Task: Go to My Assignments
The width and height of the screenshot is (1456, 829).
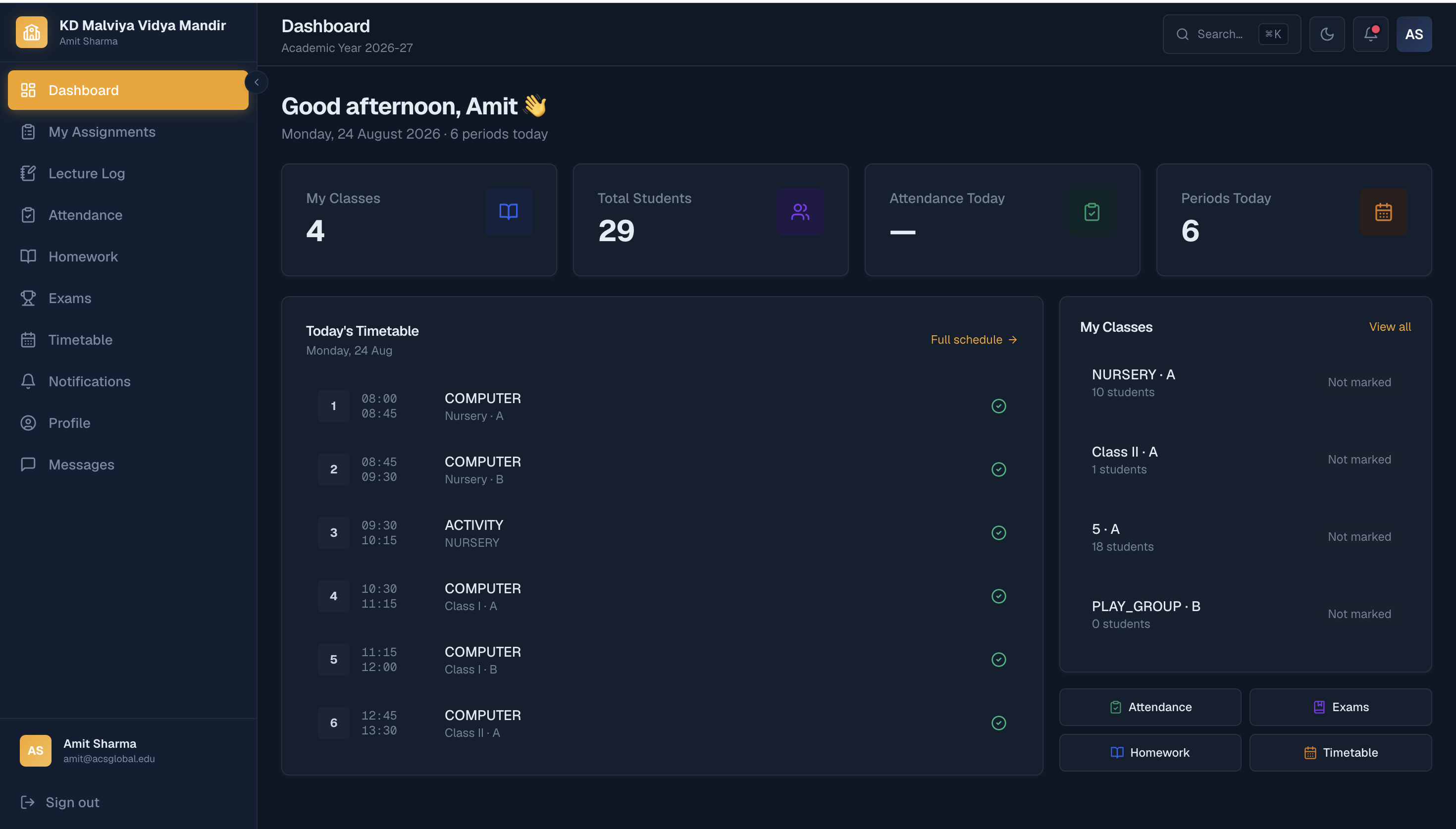Action: 128,132
